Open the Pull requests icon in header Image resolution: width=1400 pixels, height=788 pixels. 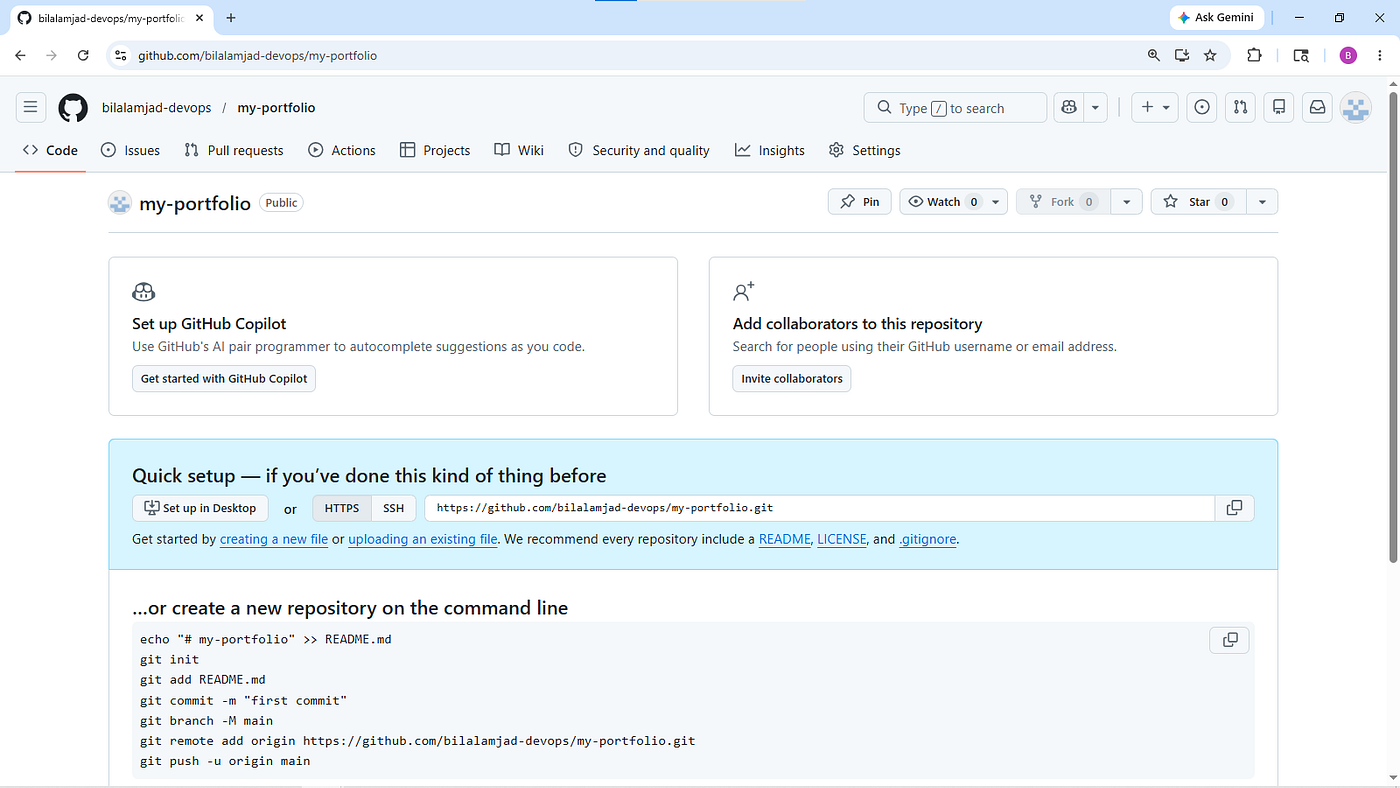1240,107
